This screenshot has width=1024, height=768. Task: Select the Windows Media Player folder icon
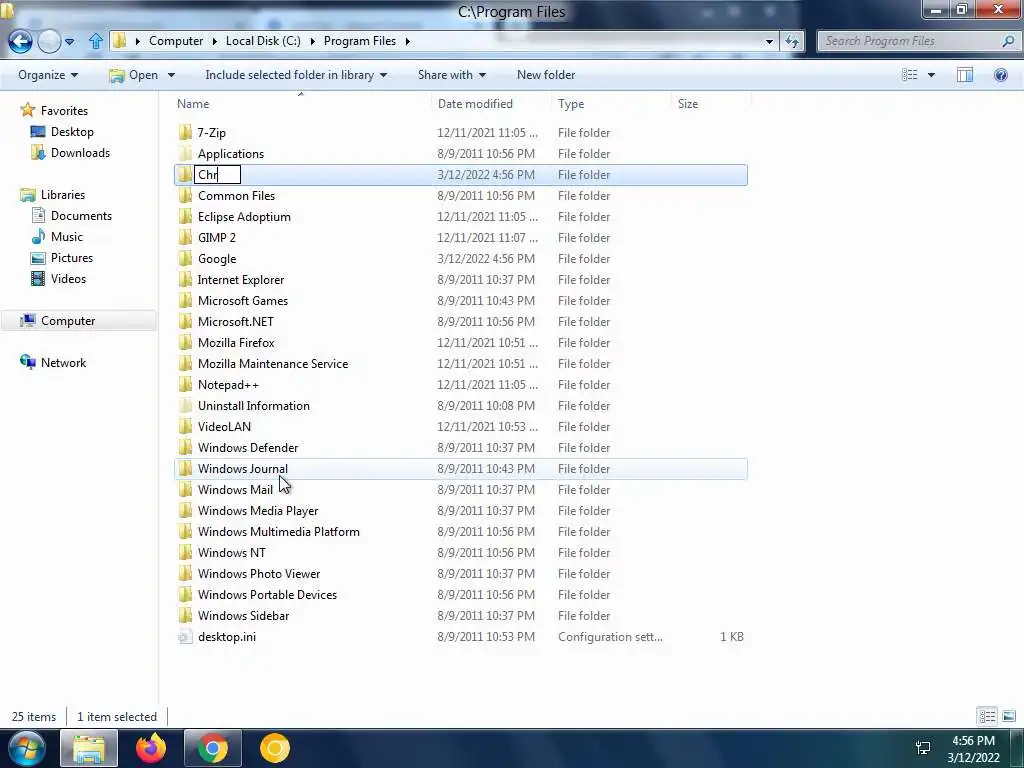185,511
